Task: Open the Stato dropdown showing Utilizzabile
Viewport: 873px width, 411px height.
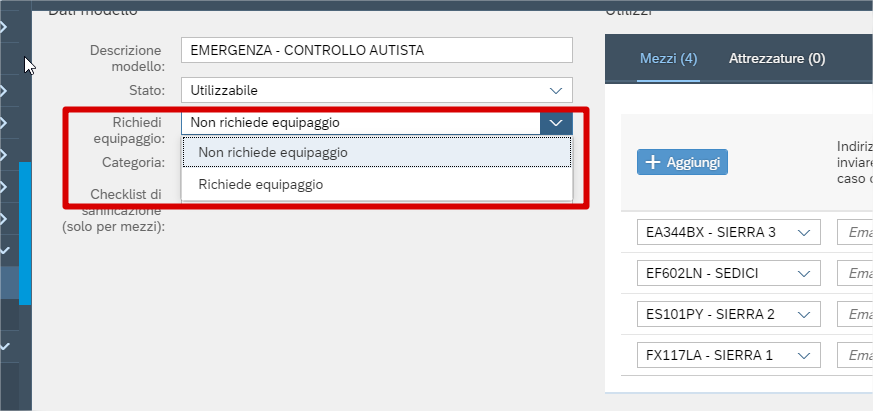Action: tap(376, 90)
